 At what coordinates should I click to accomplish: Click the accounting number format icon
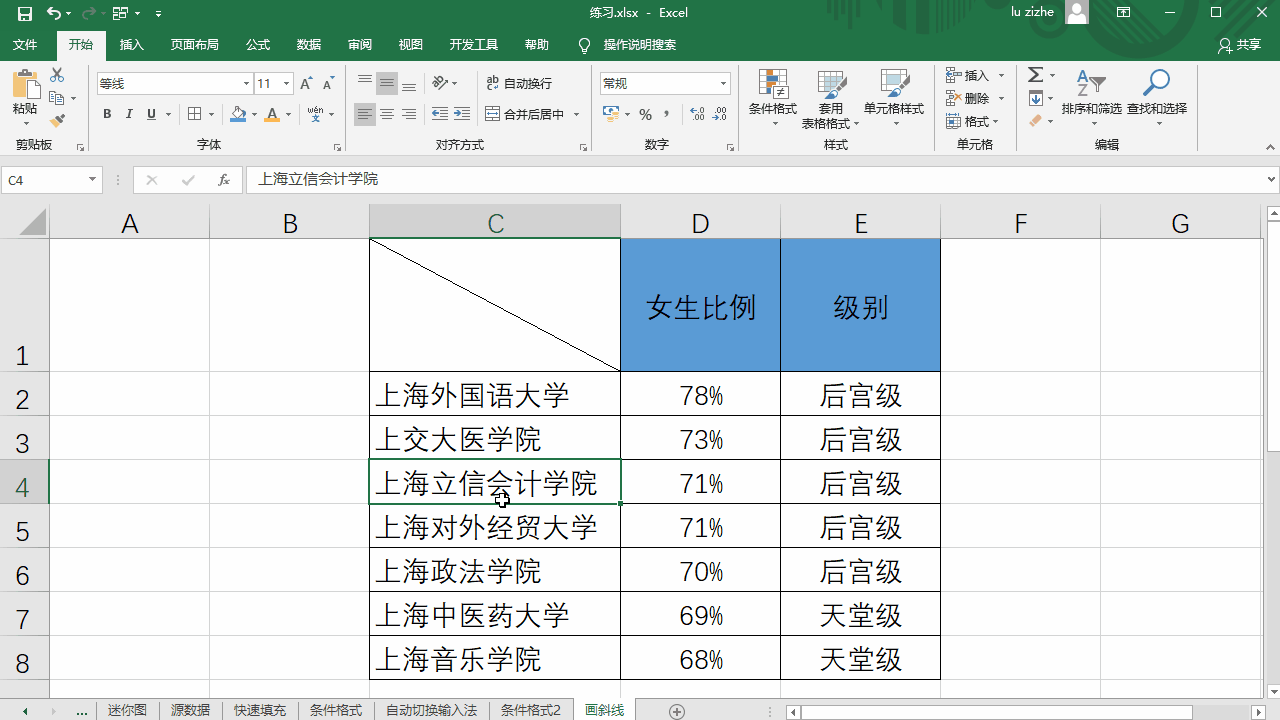[x=611, y=114]
